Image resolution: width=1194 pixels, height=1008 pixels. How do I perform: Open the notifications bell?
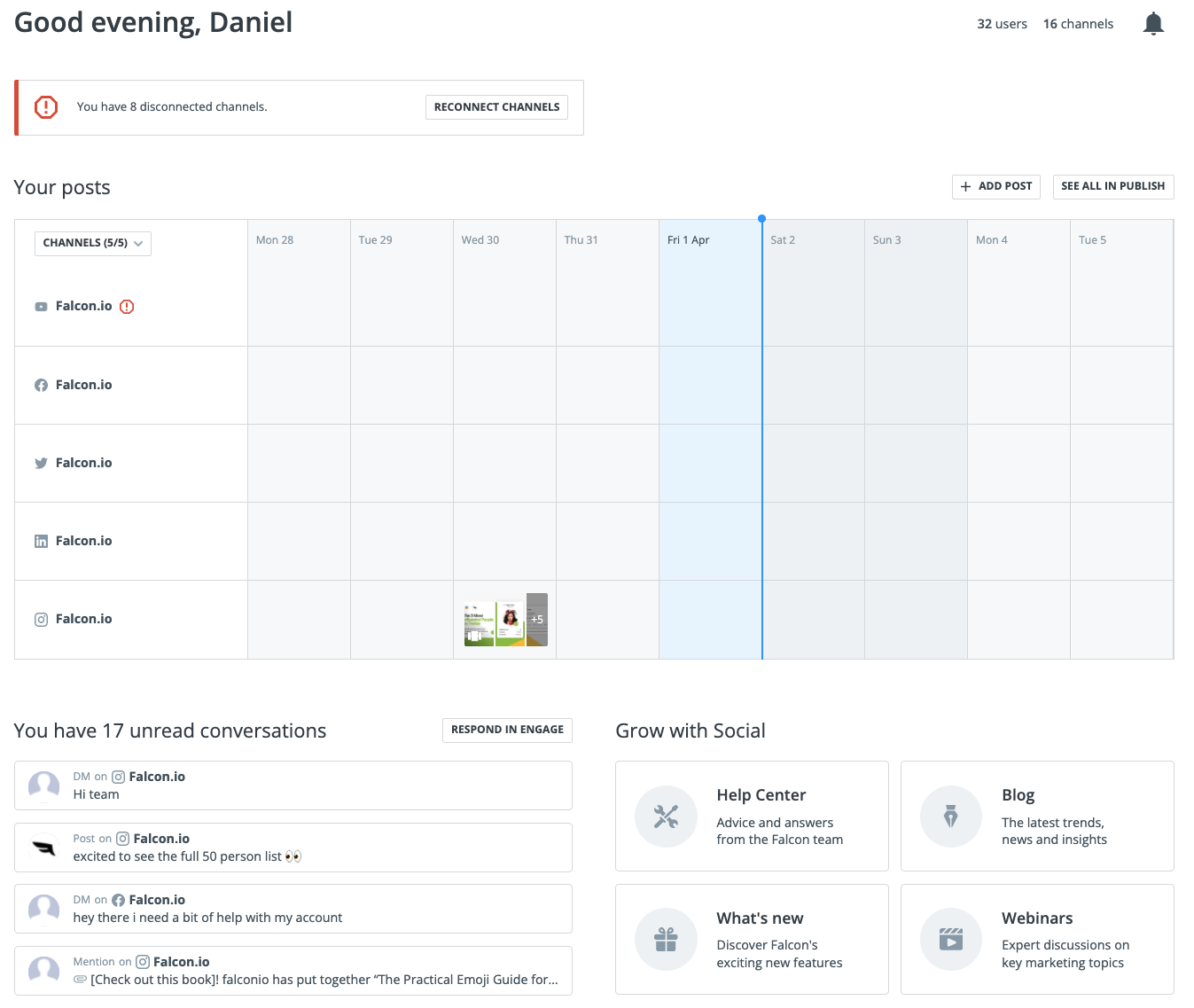(x=1153, y=24)
